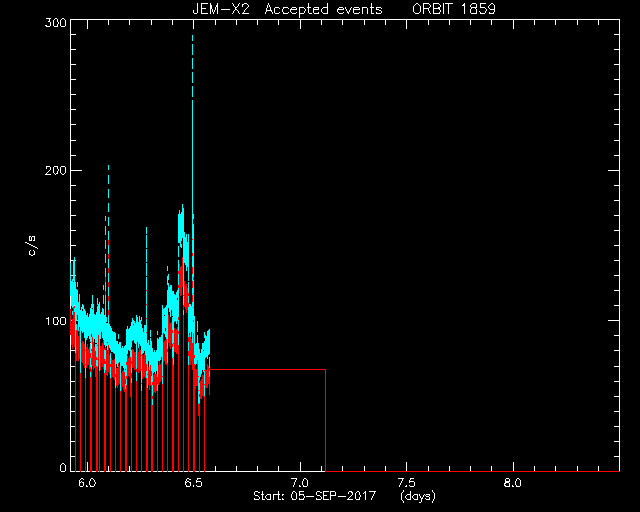Click the '(days)' unit label
Screen dimensions: 640x512
pyautogui.click(x=418, y=496)
